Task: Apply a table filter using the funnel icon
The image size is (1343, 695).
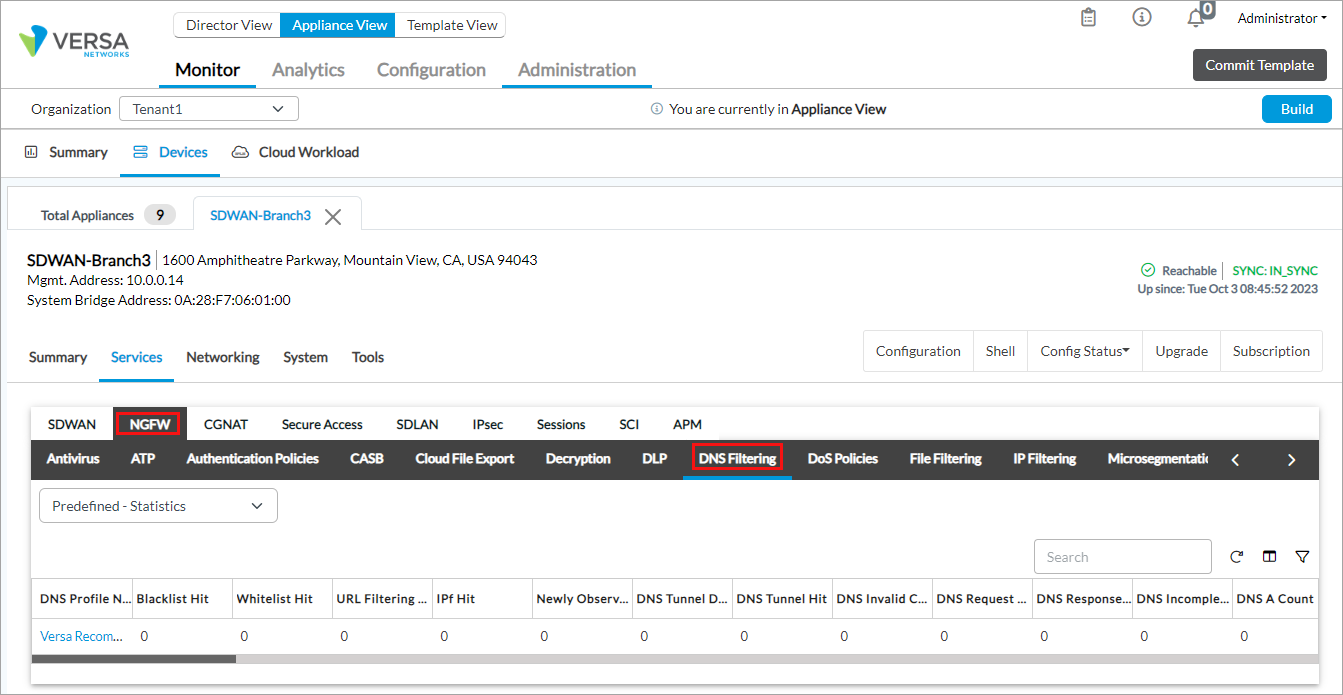Action: pos(1302,556)
